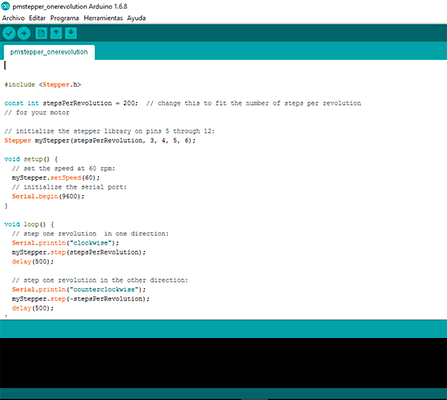This screenshot has height=400, width=447.
Task: Create a new sketch with New icon
Action: click(x=41, y=33)
